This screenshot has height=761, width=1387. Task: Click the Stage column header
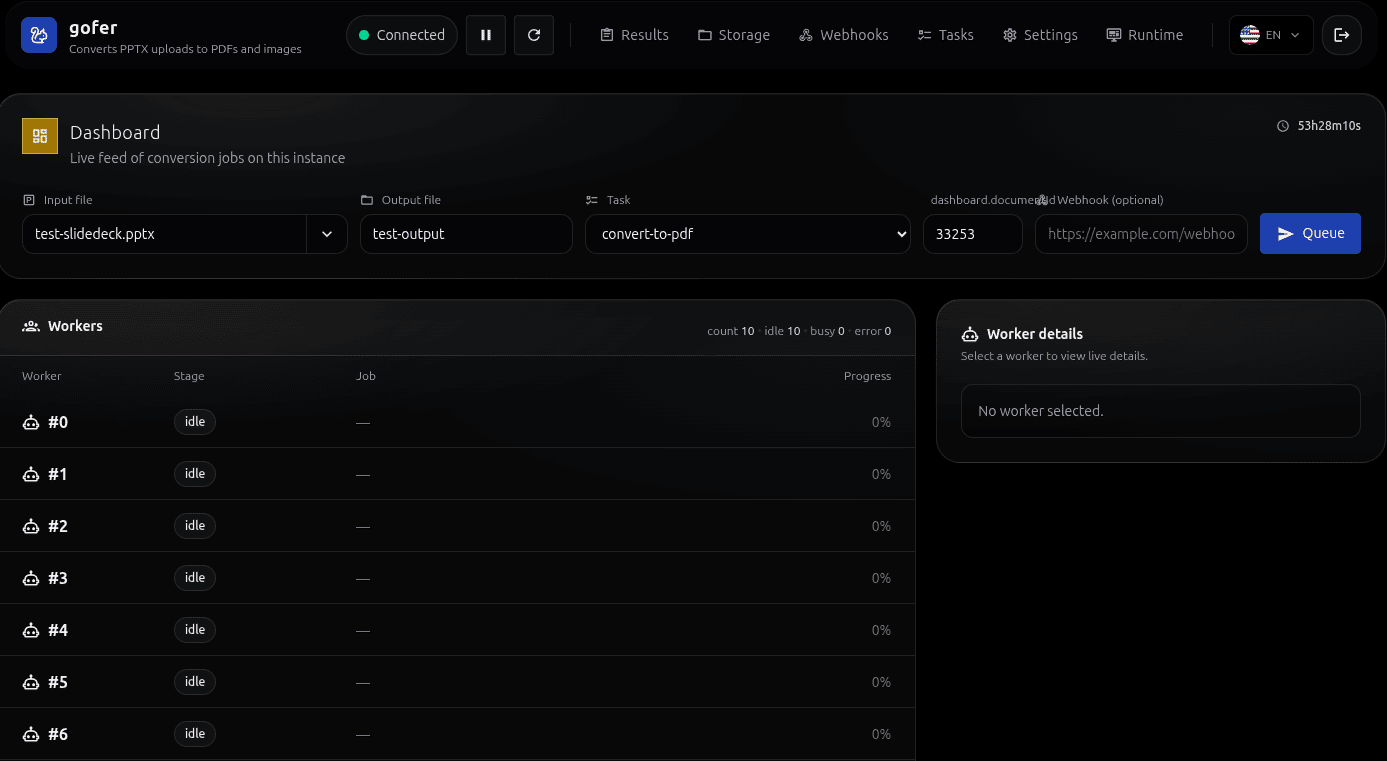coord(189,376)
